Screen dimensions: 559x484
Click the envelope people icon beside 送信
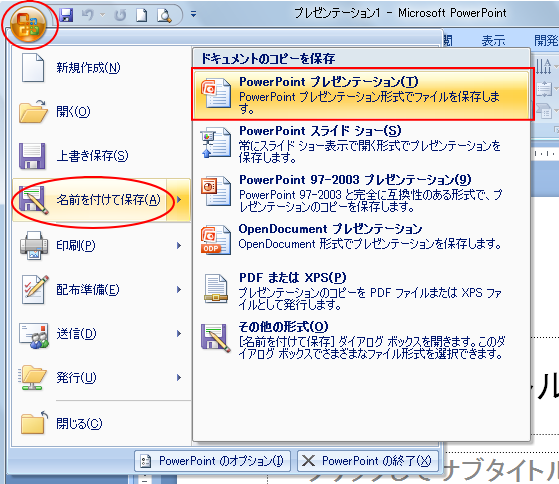(x=34, y=335)
